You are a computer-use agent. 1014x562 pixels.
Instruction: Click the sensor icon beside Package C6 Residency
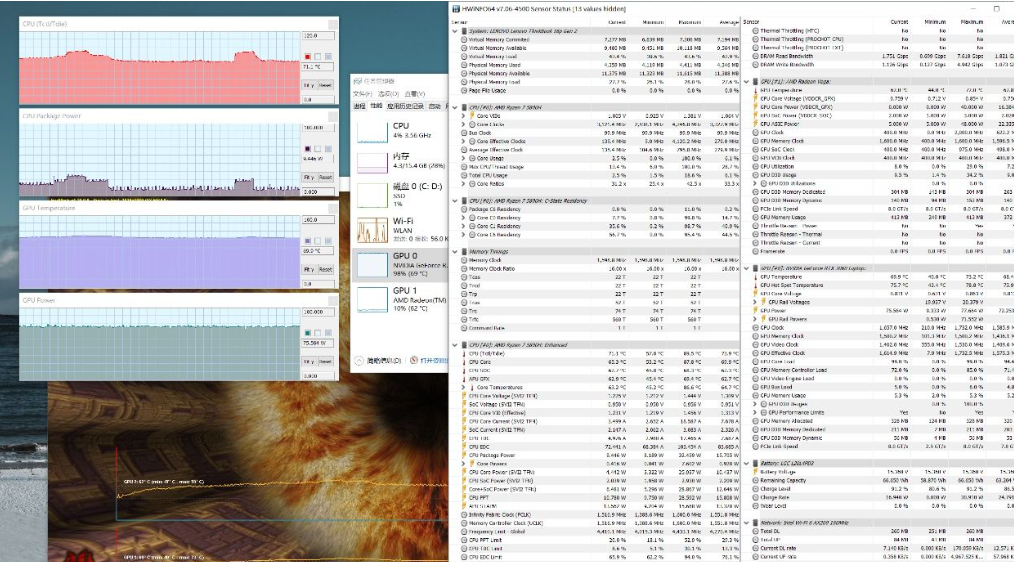[464, 210]
